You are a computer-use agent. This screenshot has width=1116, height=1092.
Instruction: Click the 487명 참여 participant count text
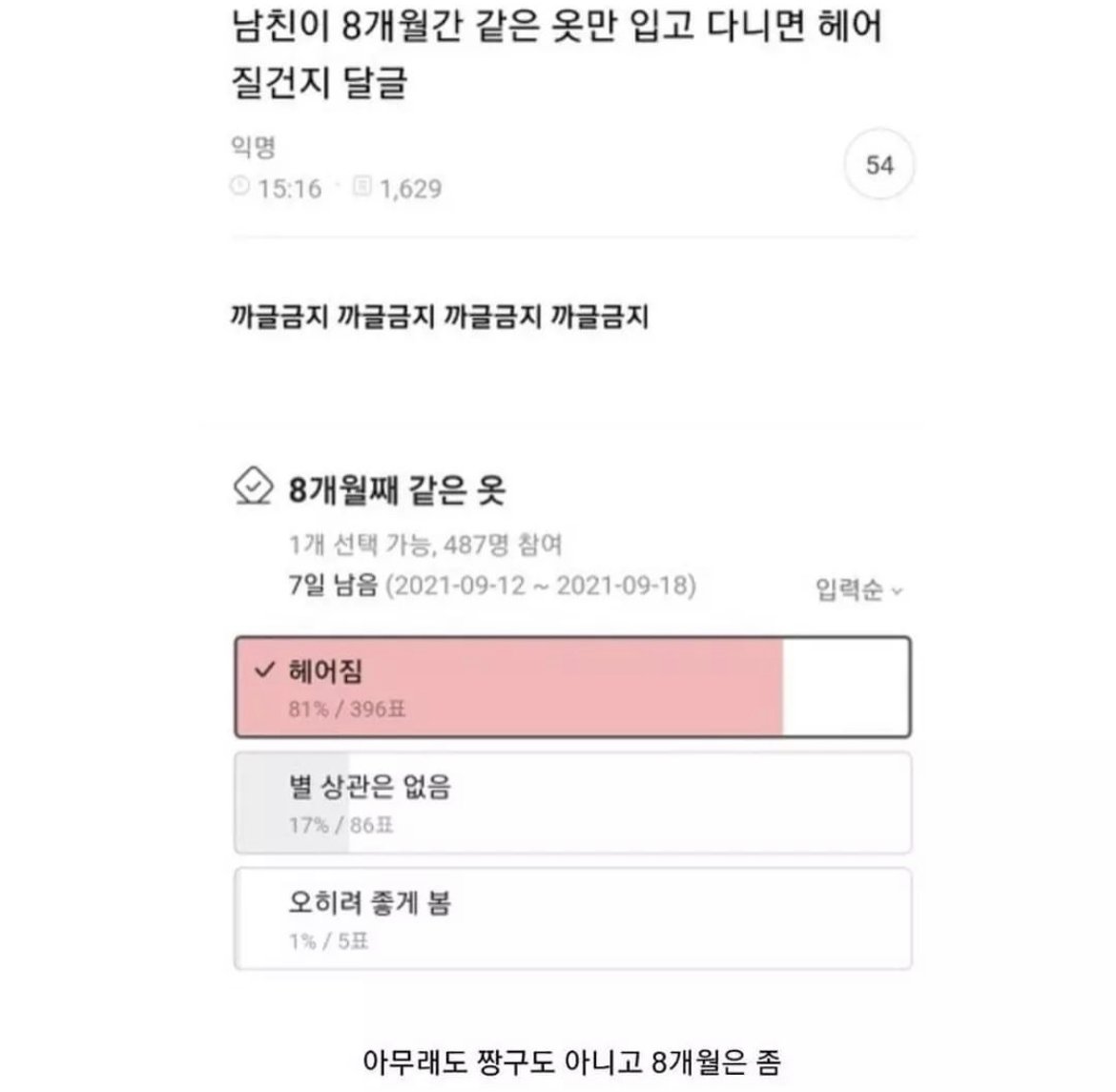point(503,545)
